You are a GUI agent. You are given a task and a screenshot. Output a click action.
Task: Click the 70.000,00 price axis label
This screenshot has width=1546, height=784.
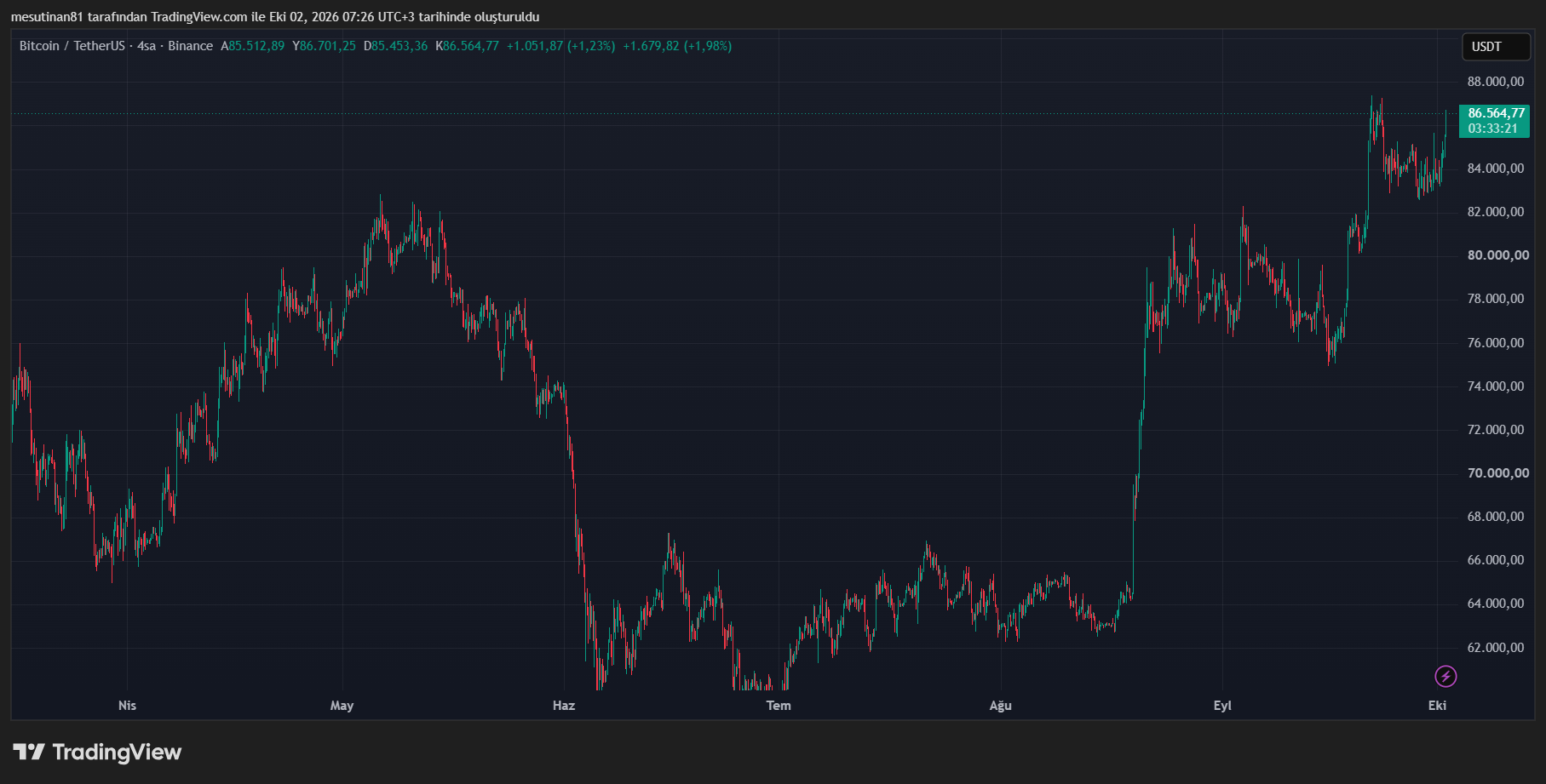[1498, 473]
